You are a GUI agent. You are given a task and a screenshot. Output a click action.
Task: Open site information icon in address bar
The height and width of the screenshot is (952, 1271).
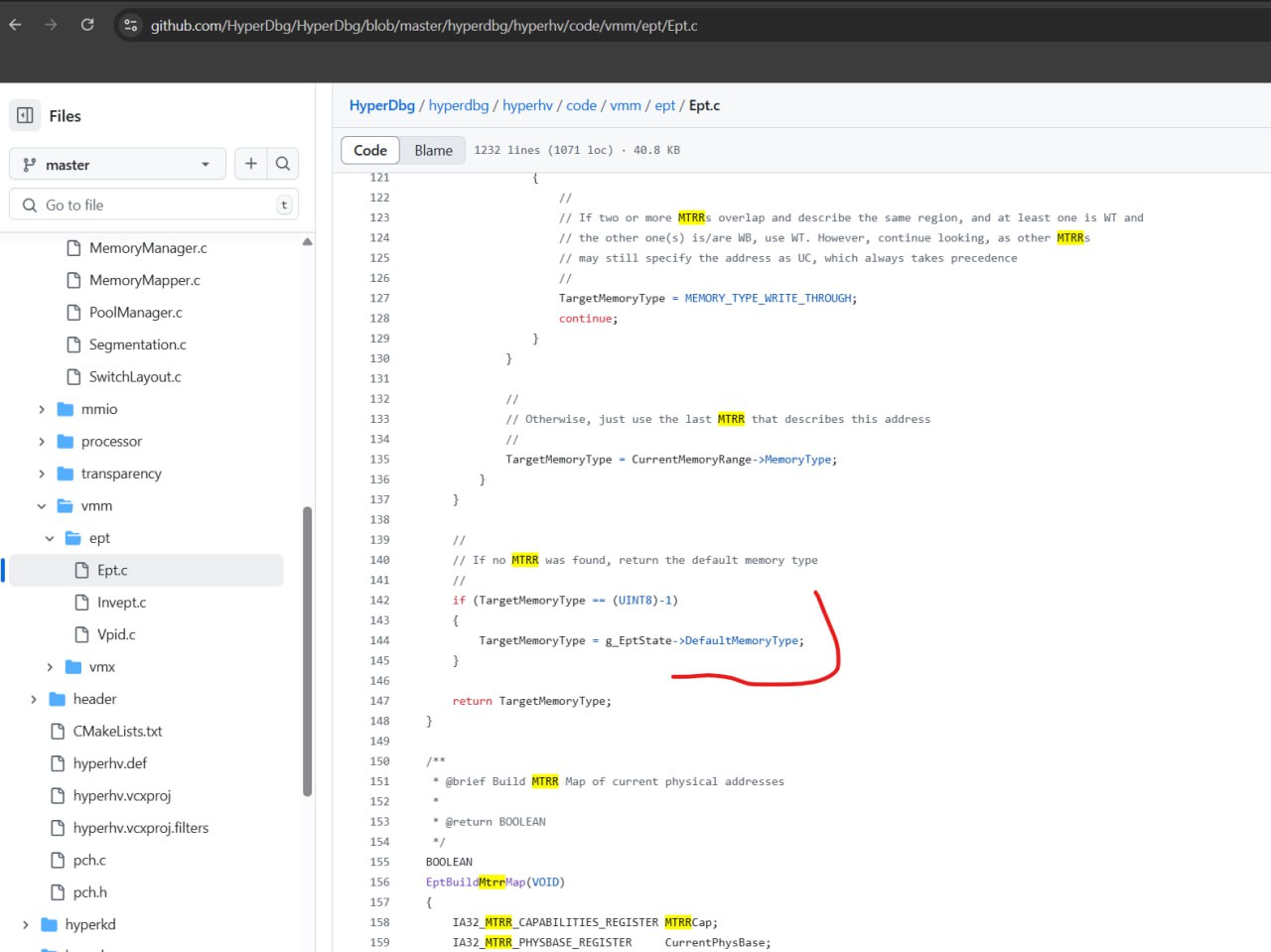[x=130, y=26]
